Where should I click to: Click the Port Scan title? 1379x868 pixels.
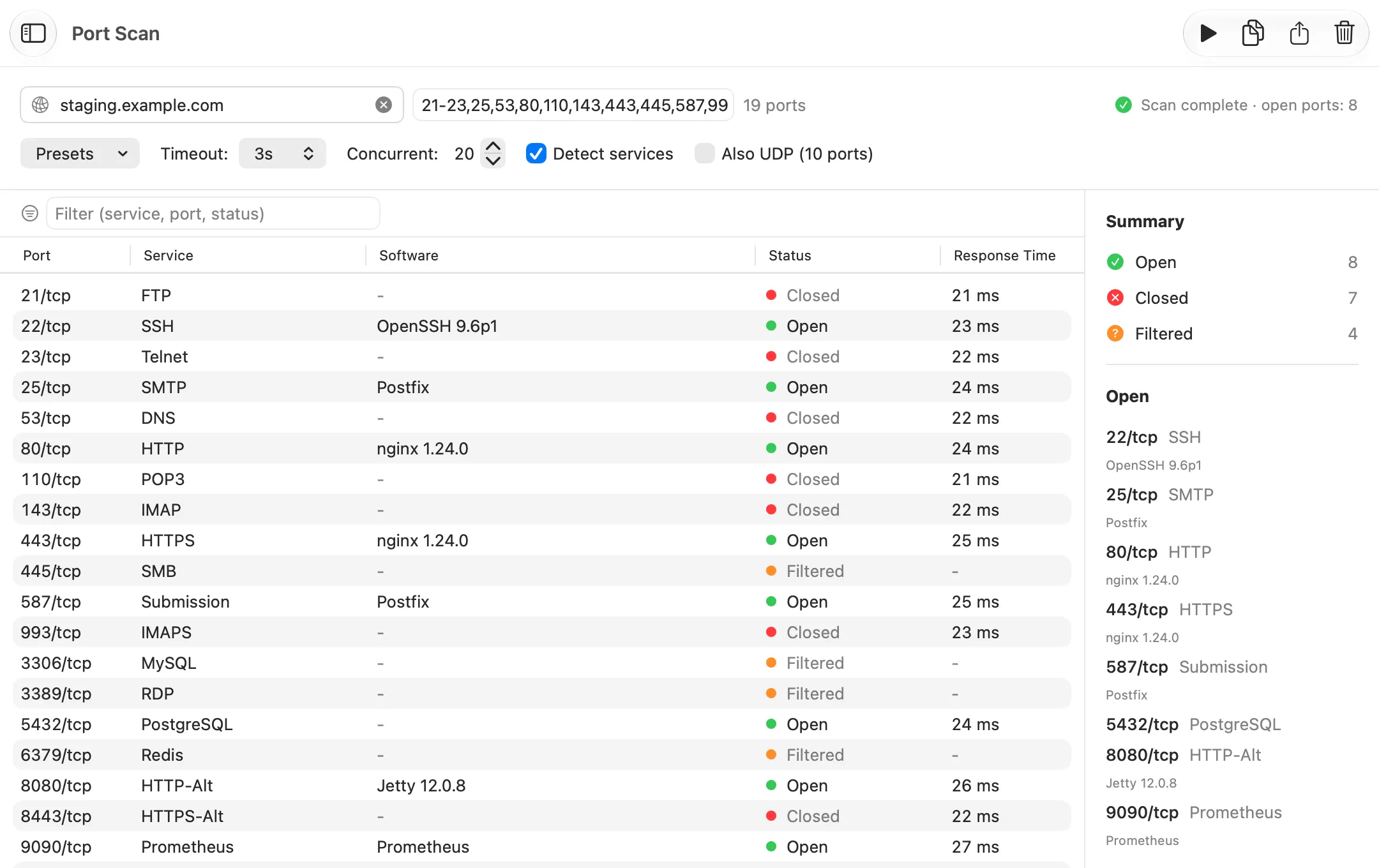pos(116,33)
